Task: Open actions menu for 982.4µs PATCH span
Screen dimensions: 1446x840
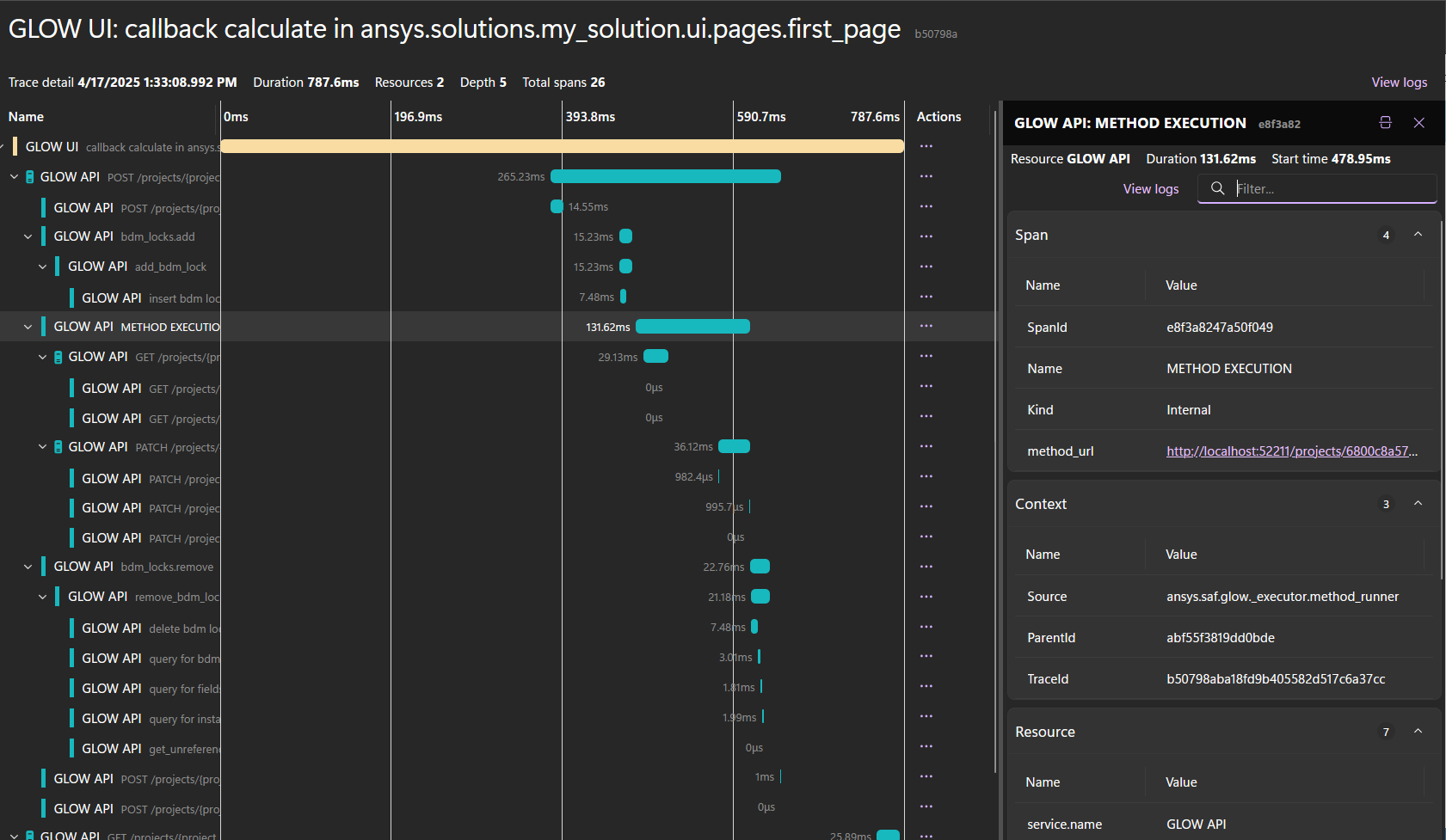Action: point(926,476)
